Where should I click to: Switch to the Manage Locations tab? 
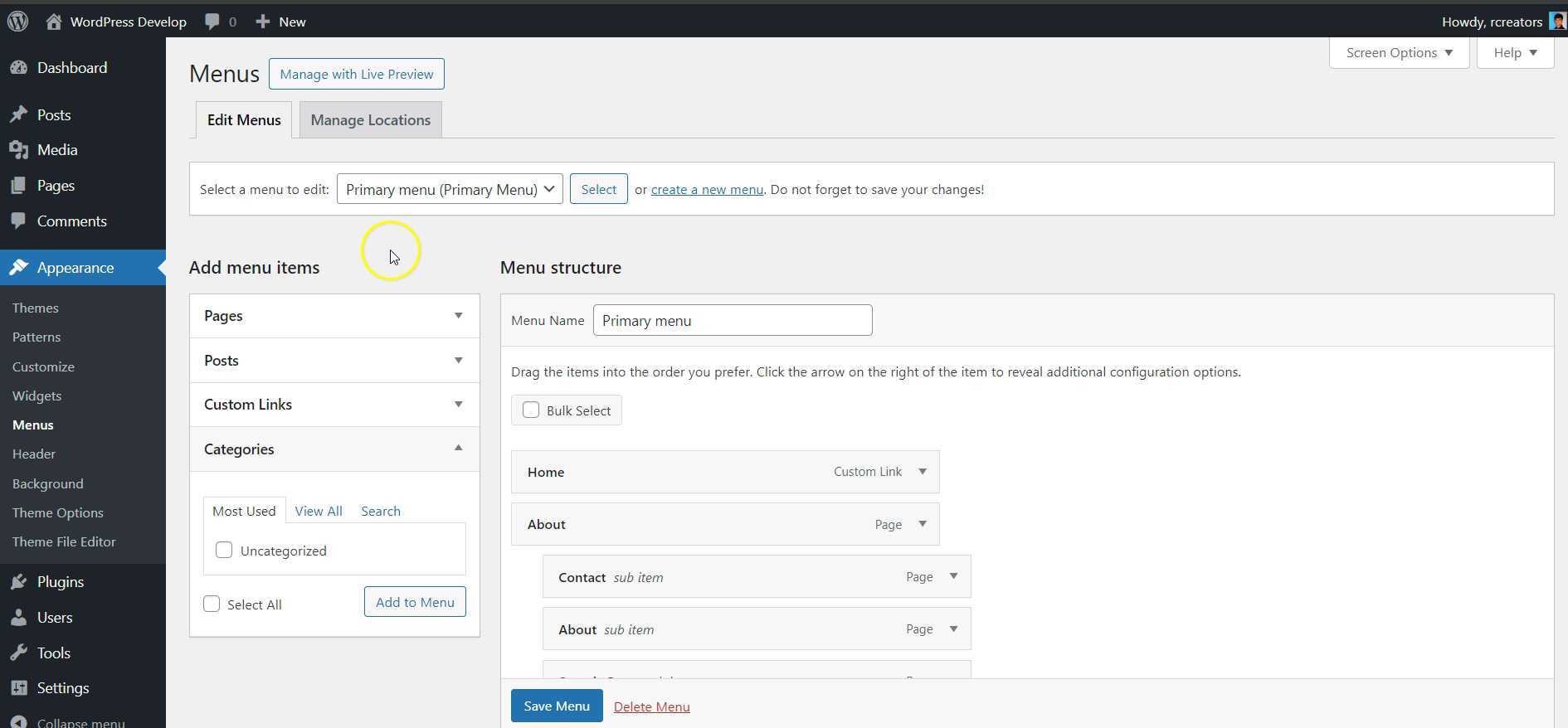click(370, 120)
